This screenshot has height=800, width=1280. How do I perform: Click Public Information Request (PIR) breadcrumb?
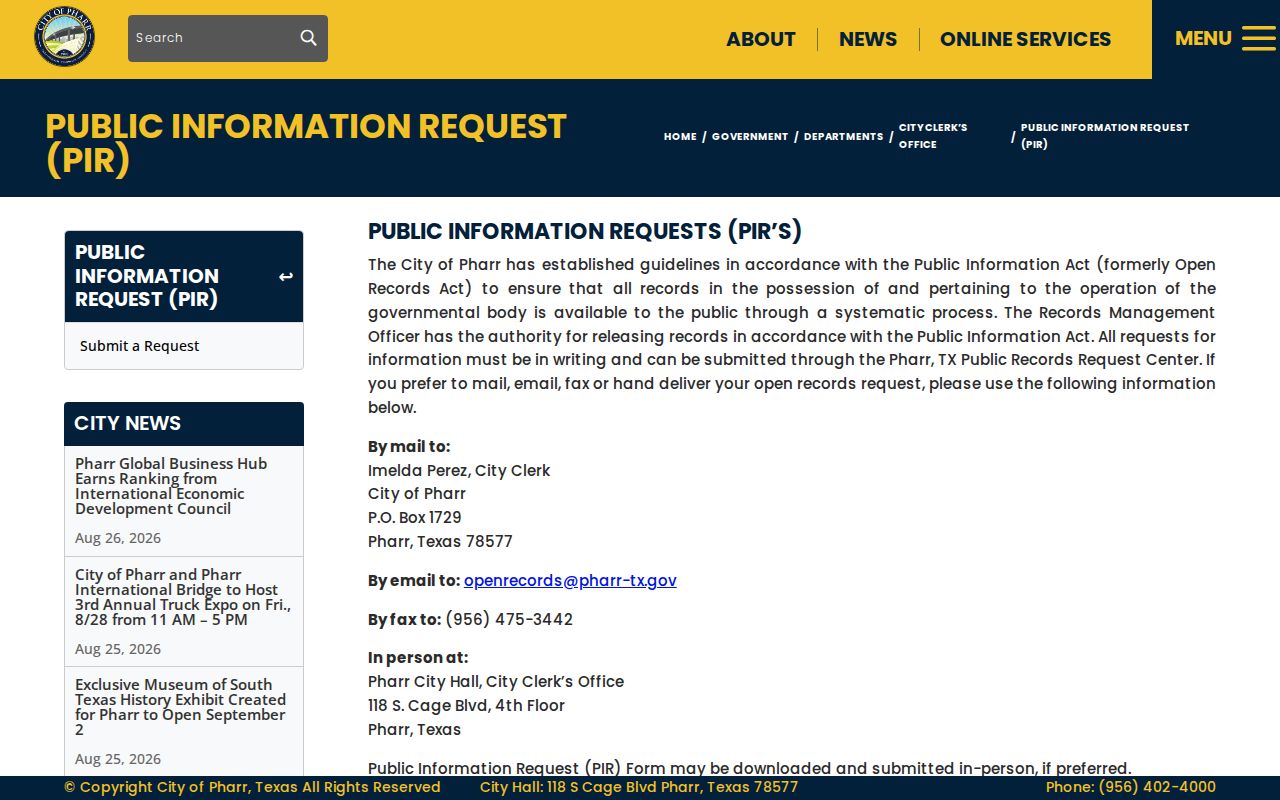[1105, 136]
